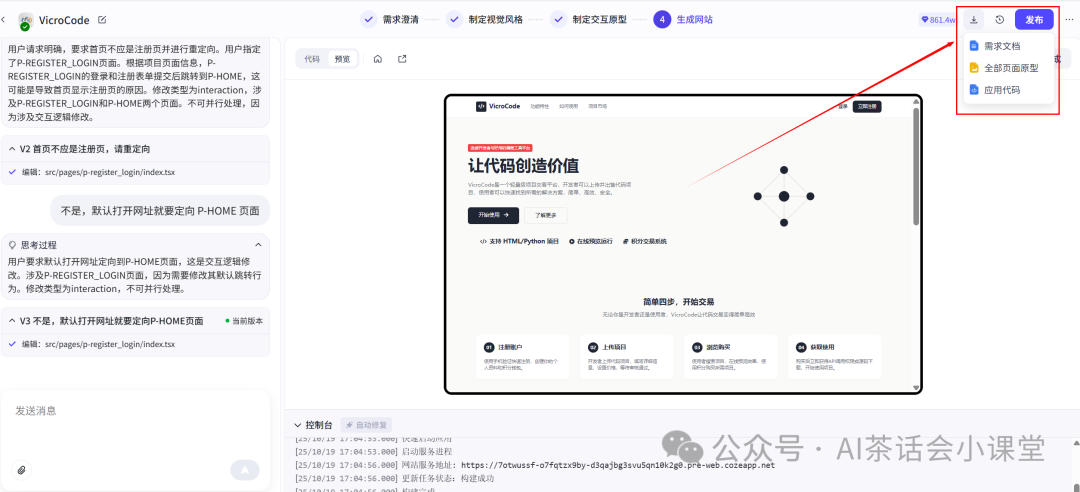Image resolution: width=1080 pixels, height=492 pixels.
Task: Click 支持 HTML/Python 项目 feature label
Action: point(519,242)
